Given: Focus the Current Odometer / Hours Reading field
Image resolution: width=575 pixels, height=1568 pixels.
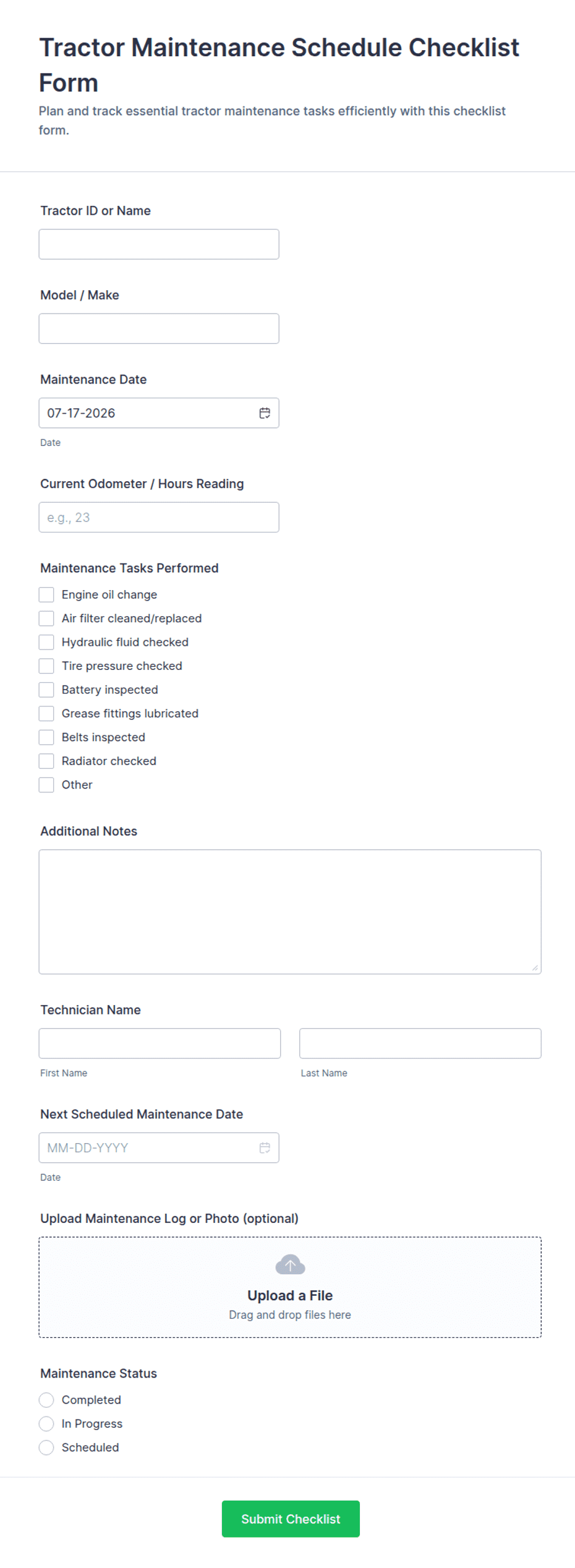Looking at the screenshot, I should coord(159,517).
